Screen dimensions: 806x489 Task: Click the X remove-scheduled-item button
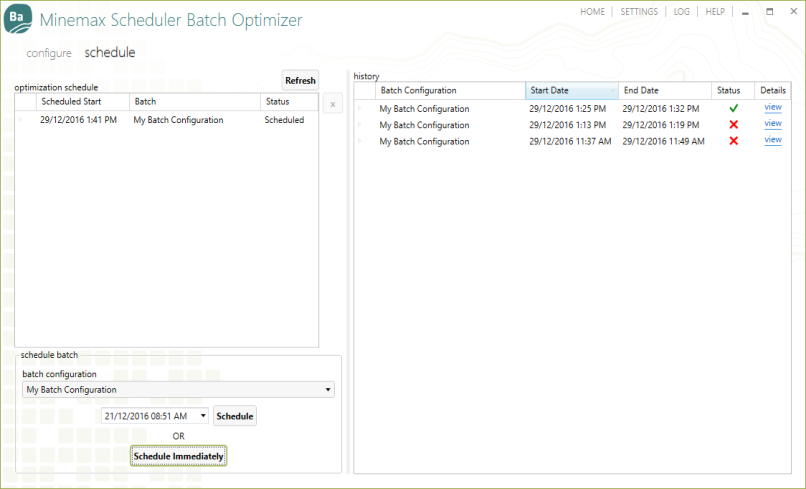point(333,104)
